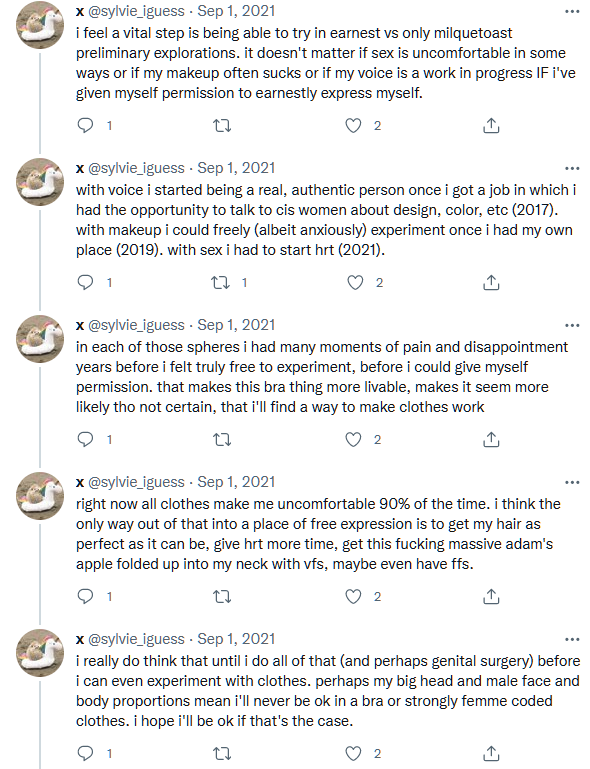
Task: Open more menu on the bra thing tweet
Action: point(572,325)
